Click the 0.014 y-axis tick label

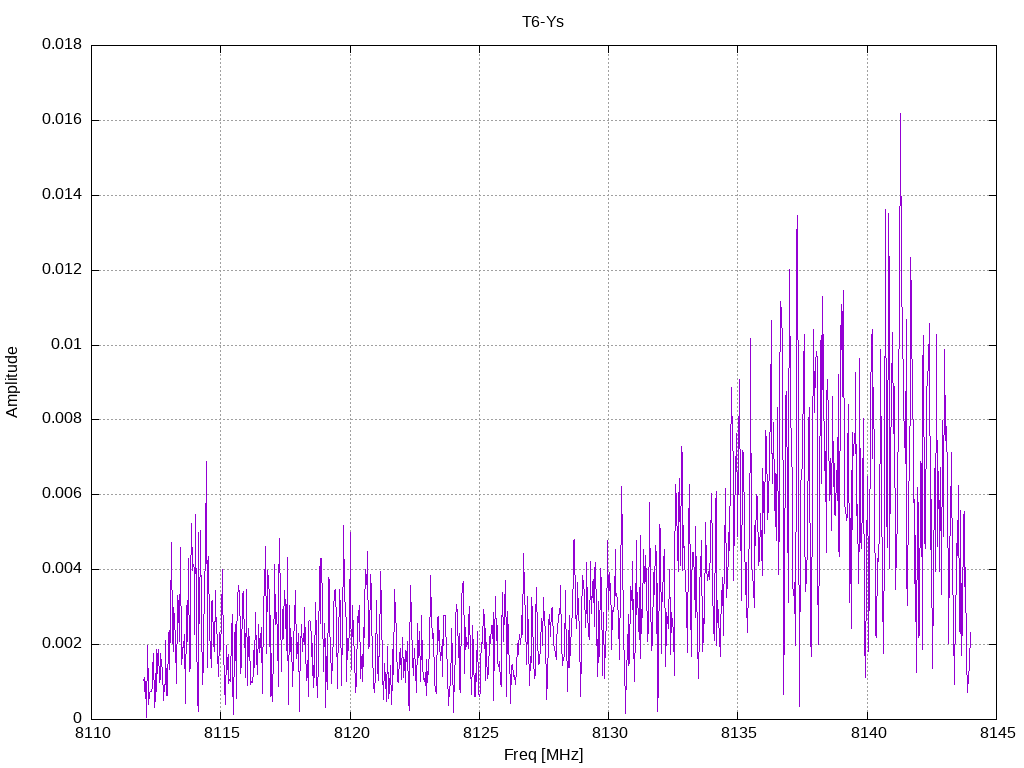click(x=62, y=195)
